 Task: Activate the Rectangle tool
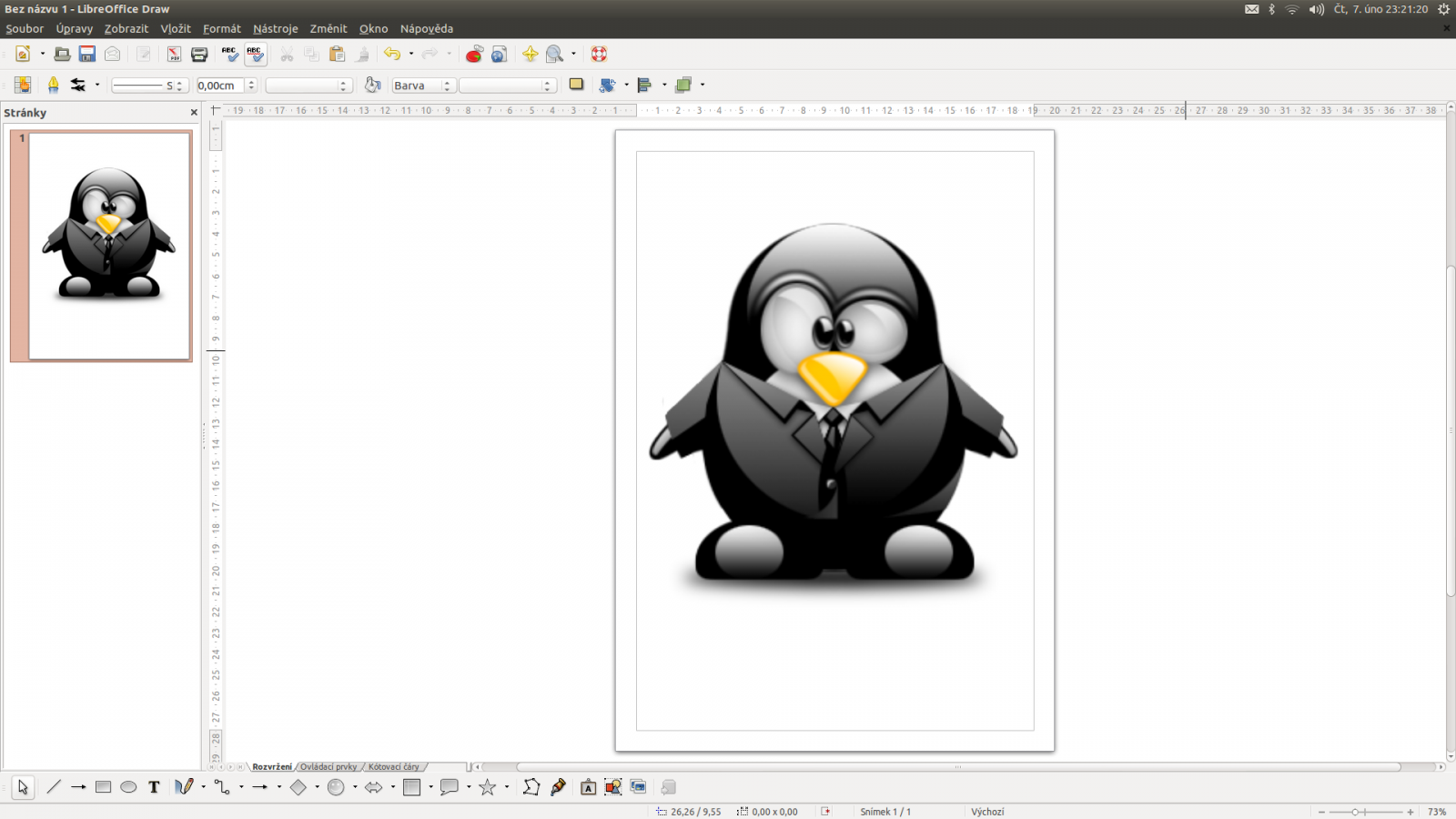103,787
